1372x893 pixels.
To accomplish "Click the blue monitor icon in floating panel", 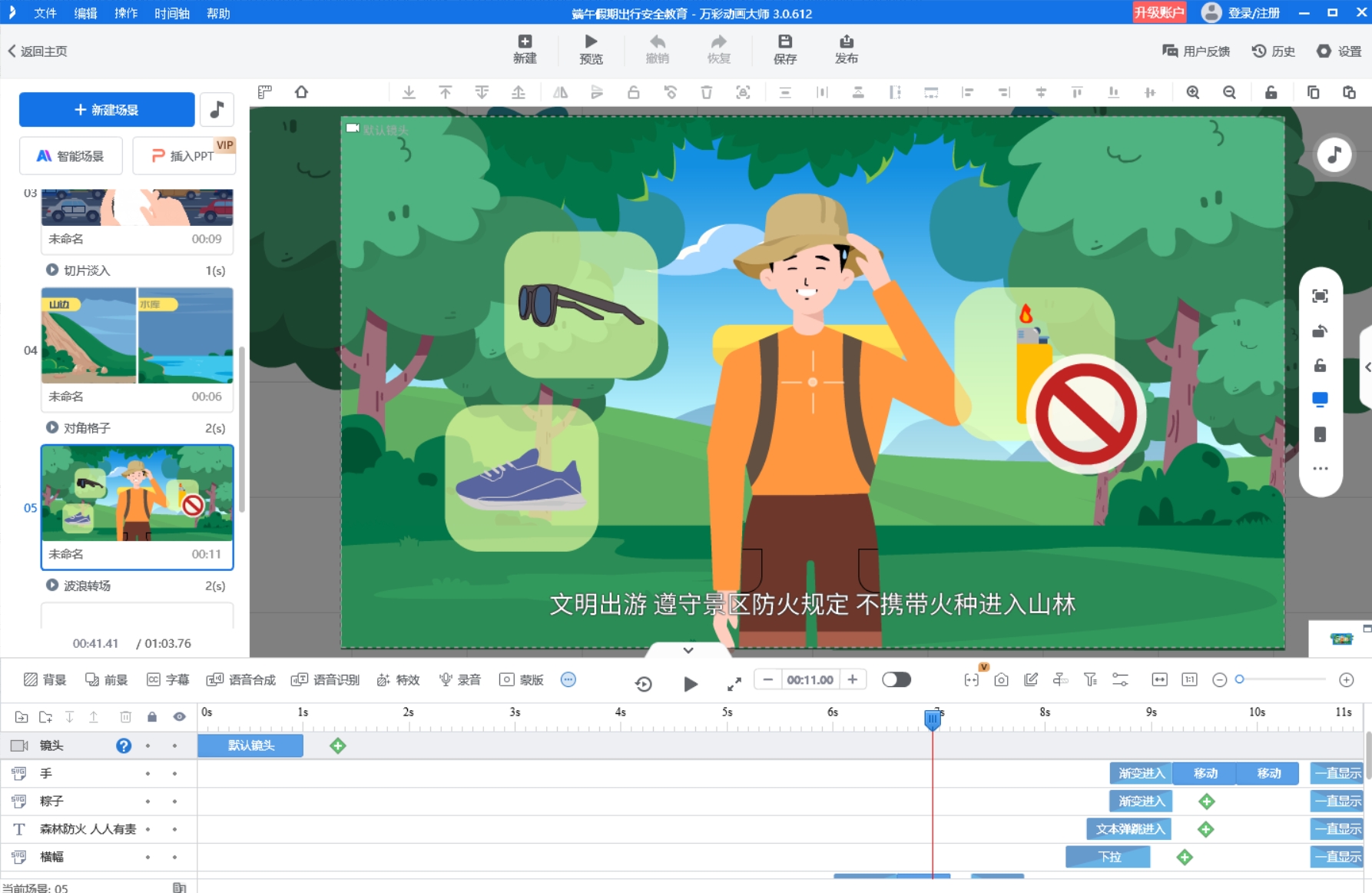I will click(x=1320, y=399).
